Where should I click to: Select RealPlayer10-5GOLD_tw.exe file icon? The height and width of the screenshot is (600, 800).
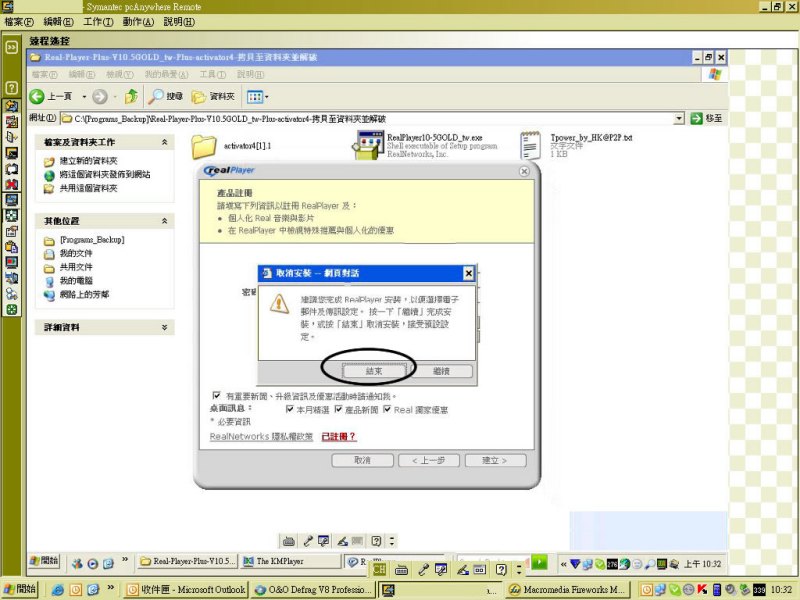click(367, 145)
